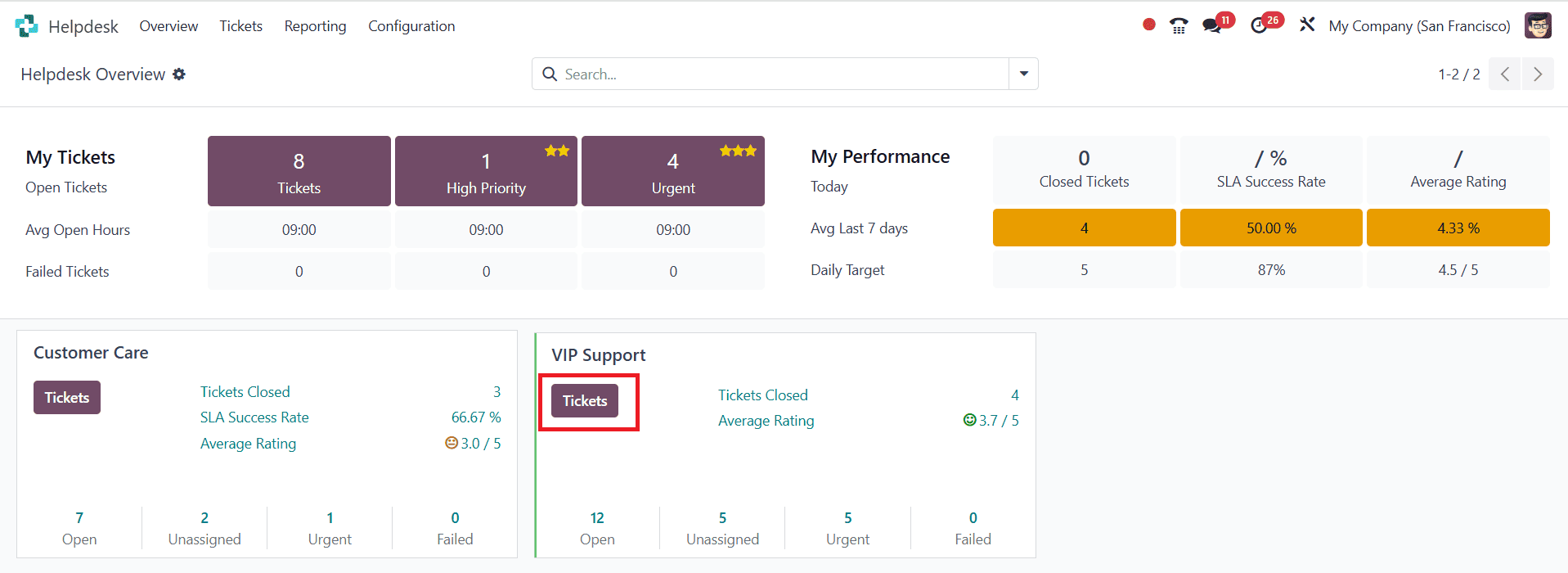Open the 1 Urgent ticket in Customer Care
Image resolution: width=1568 pixels, height=573 pixels.
[330, 528]
